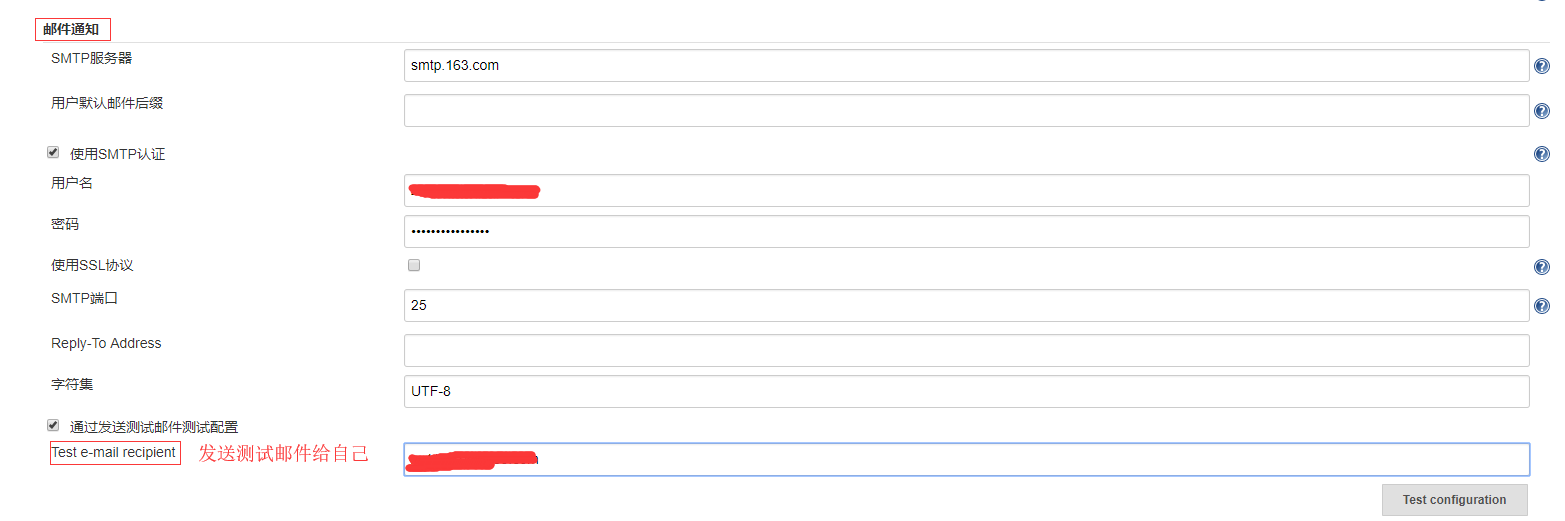Open help icon for 使用SSL协议
The height and width of the screenshot is (521, 1565).
click(1541, 267)
